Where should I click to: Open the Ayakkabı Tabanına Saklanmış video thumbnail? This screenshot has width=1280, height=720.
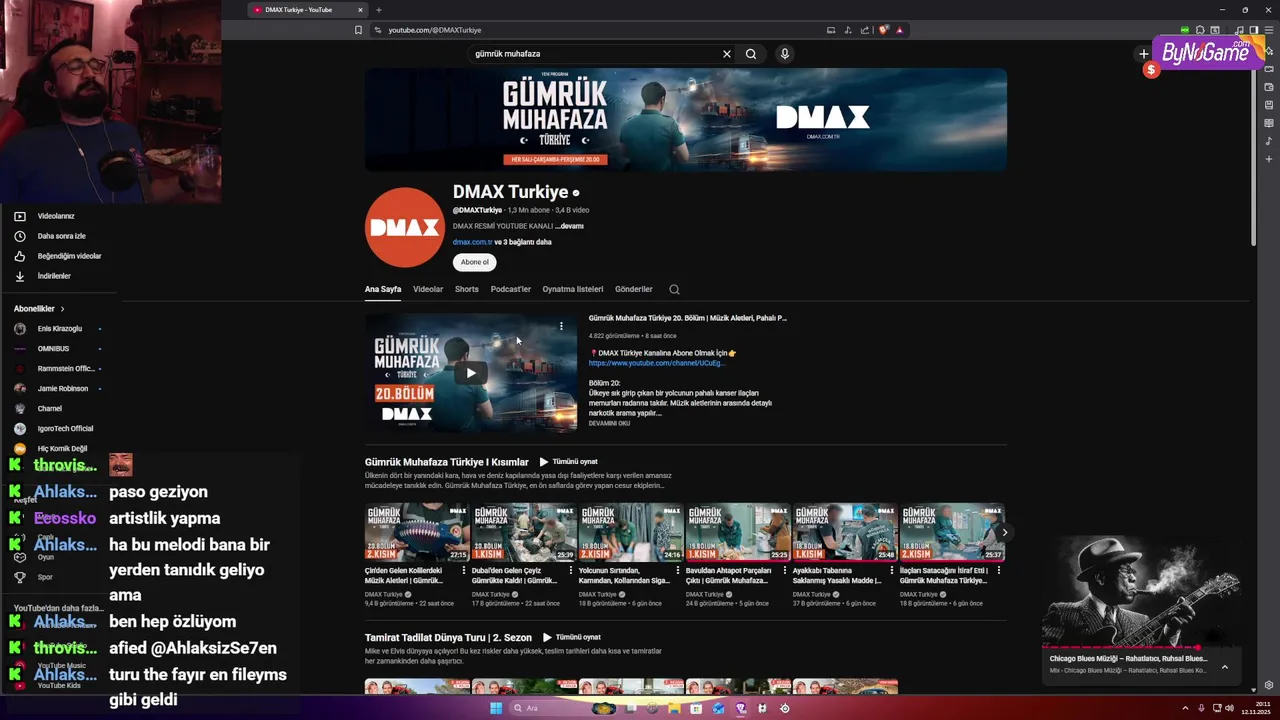(845, 532)
